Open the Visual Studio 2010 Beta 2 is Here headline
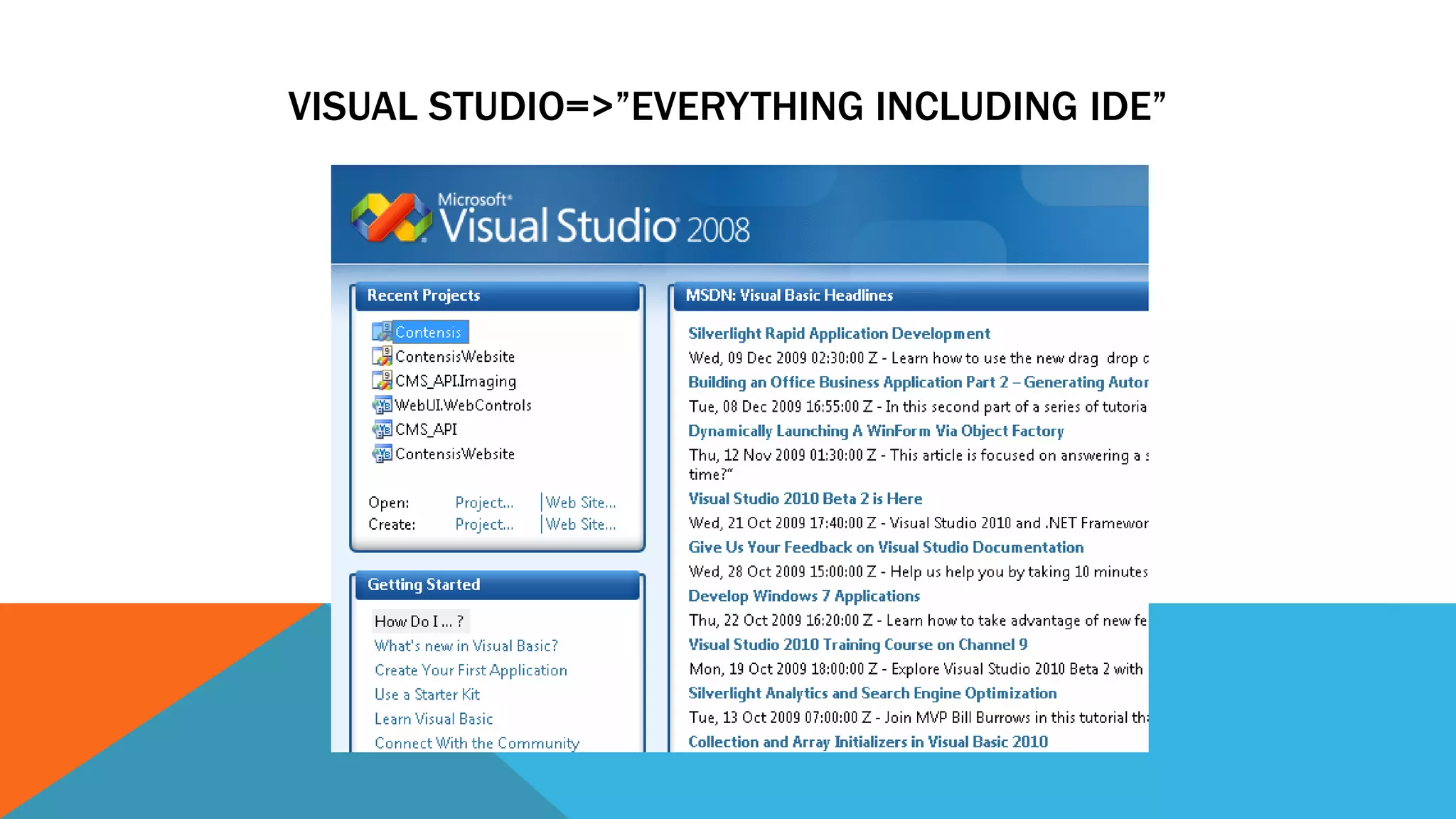This screenshot has width=1456, height=819. coord(805,499)
